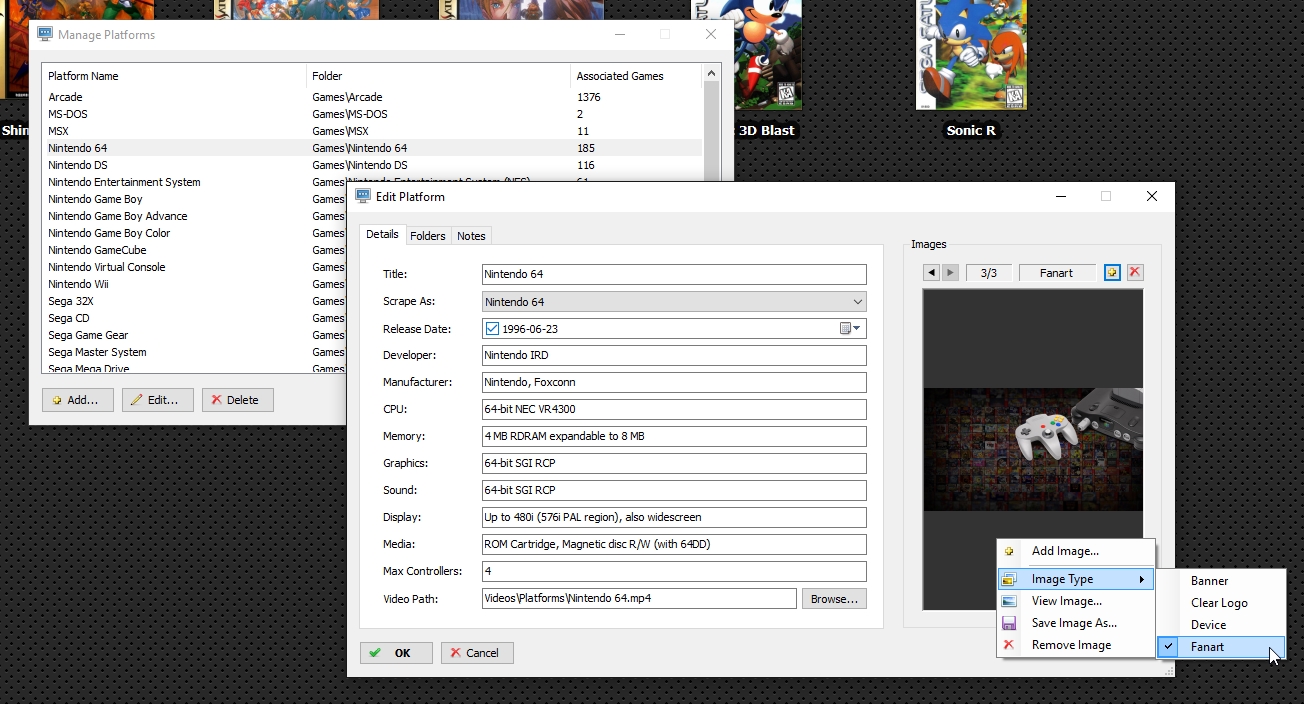Click the red remove image icon
Image resolution: width=1304 pixels, height=704 pixels.
[1135, 273]
